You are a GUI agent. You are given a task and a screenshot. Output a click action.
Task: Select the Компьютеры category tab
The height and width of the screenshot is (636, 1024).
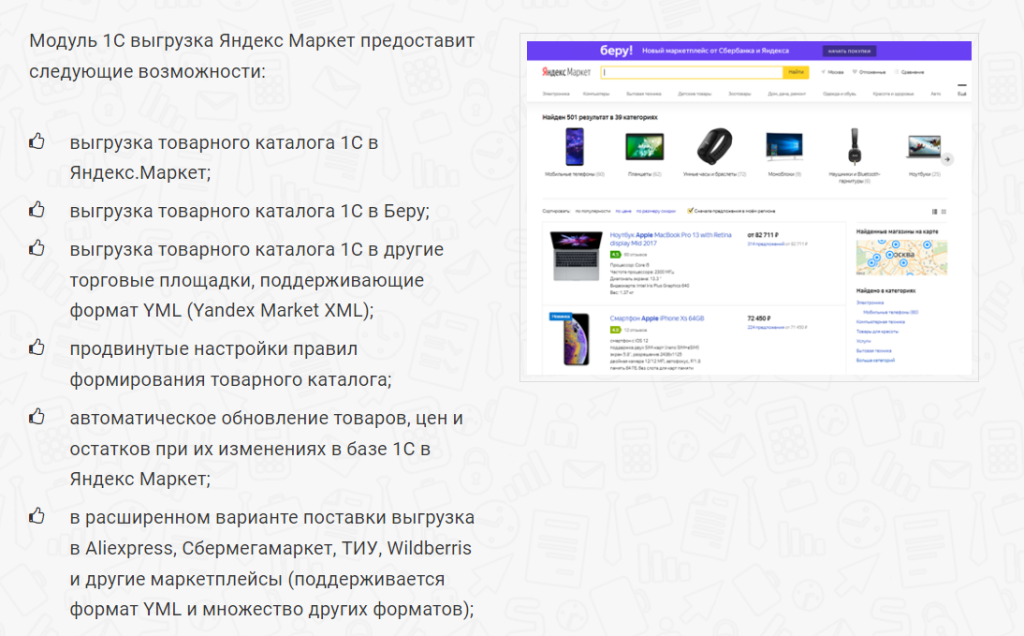(x=594, y=92)
